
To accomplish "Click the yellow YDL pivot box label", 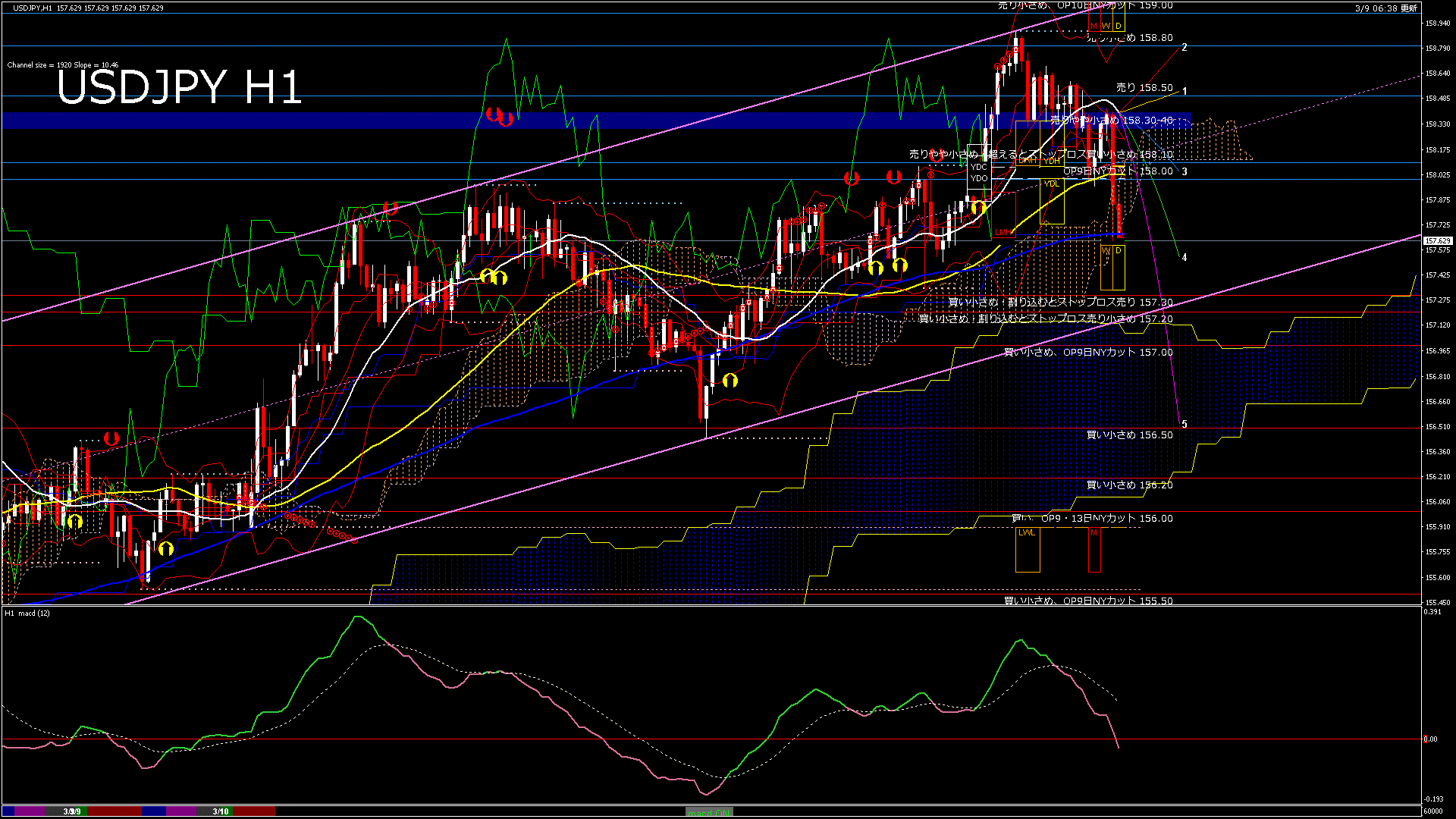I will pyautogui.click(x=1051, y=184).
